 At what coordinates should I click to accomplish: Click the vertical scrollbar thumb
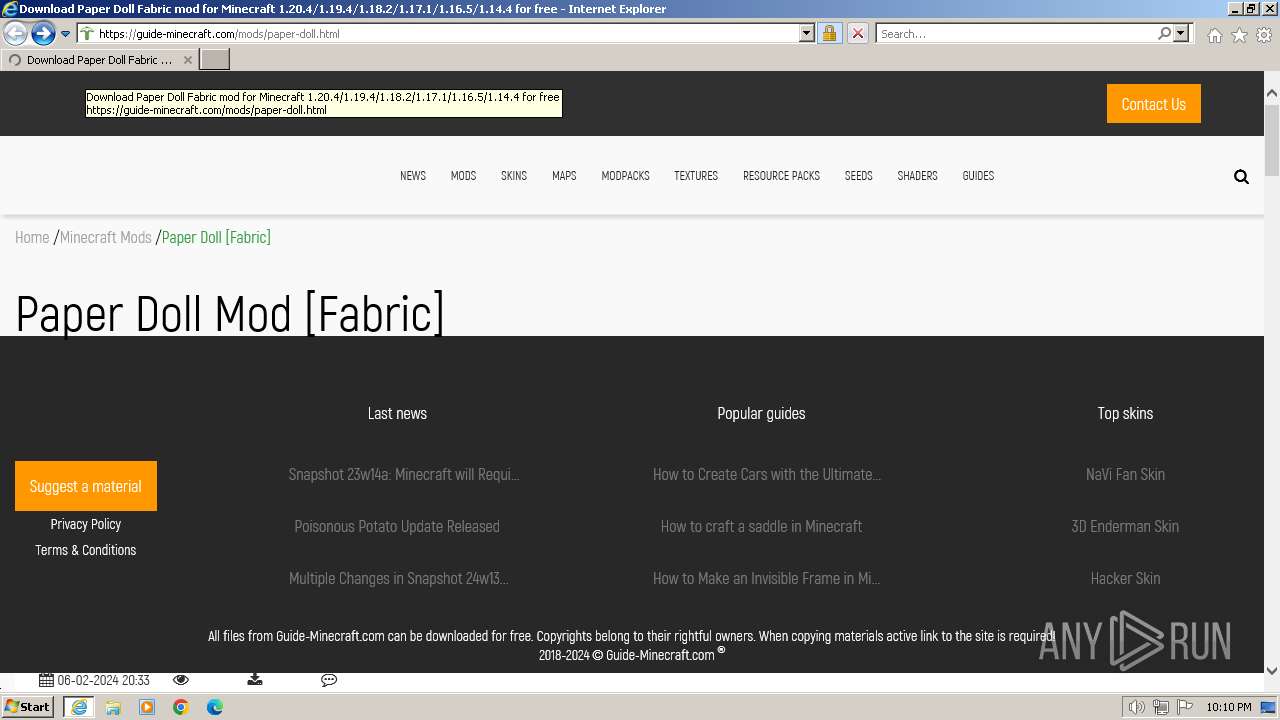click(1272, 140)
